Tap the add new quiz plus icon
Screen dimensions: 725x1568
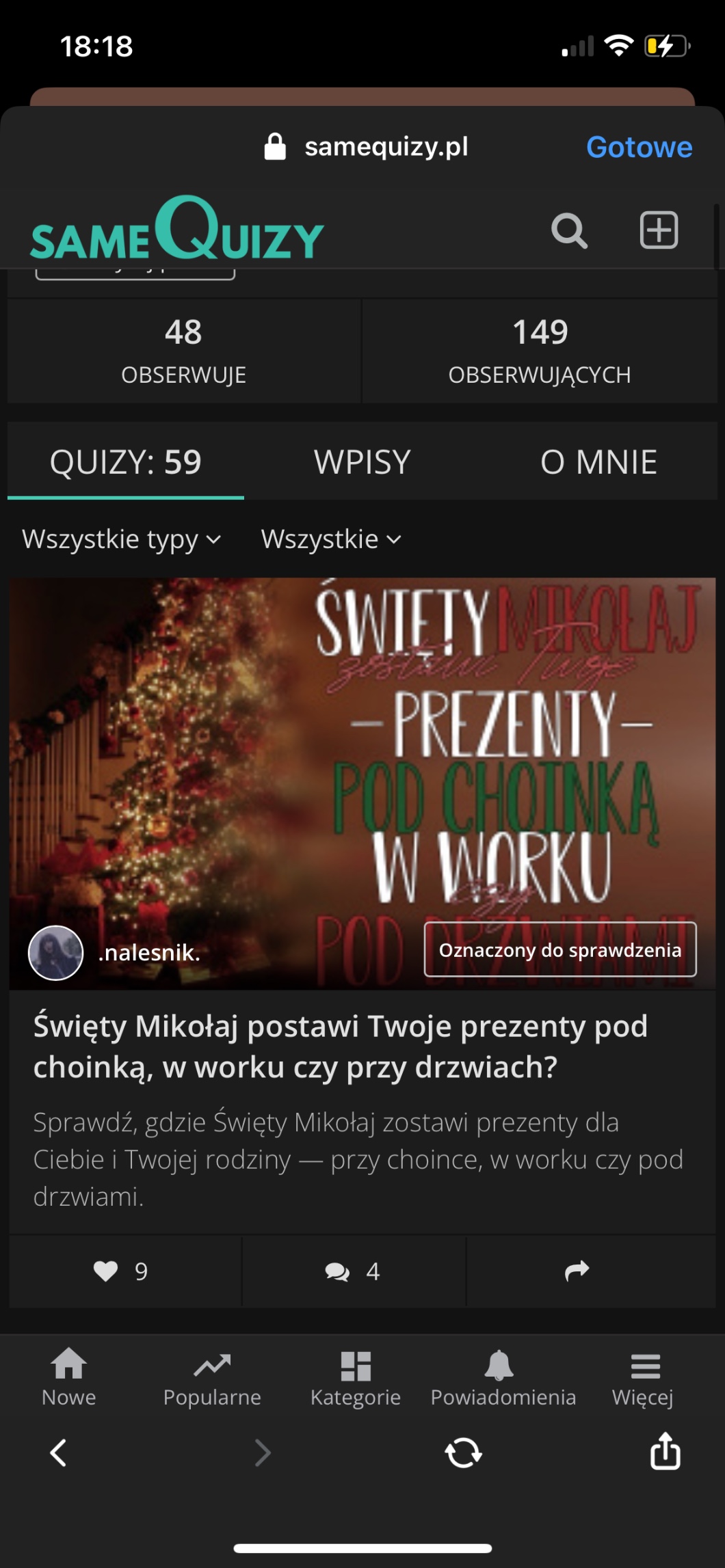click(659, 230)
